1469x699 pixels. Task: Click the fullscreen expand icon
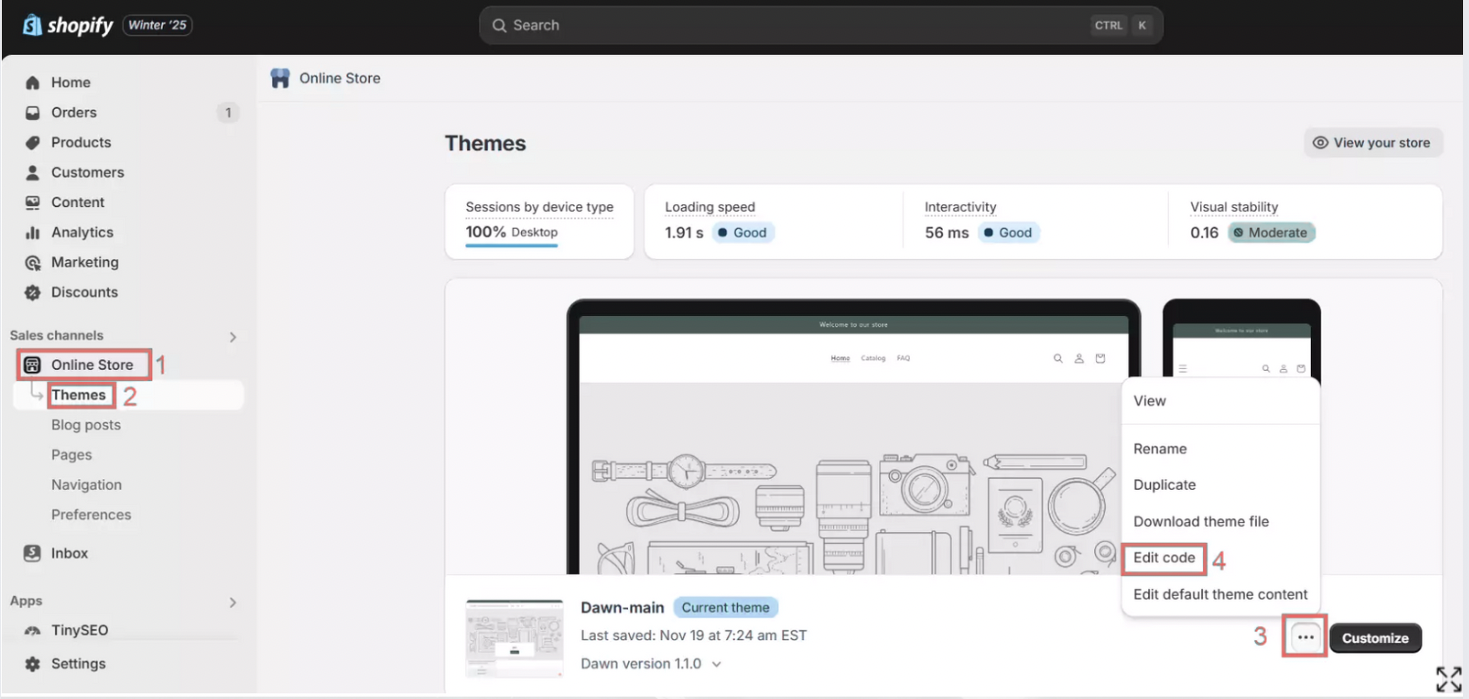1448,679
